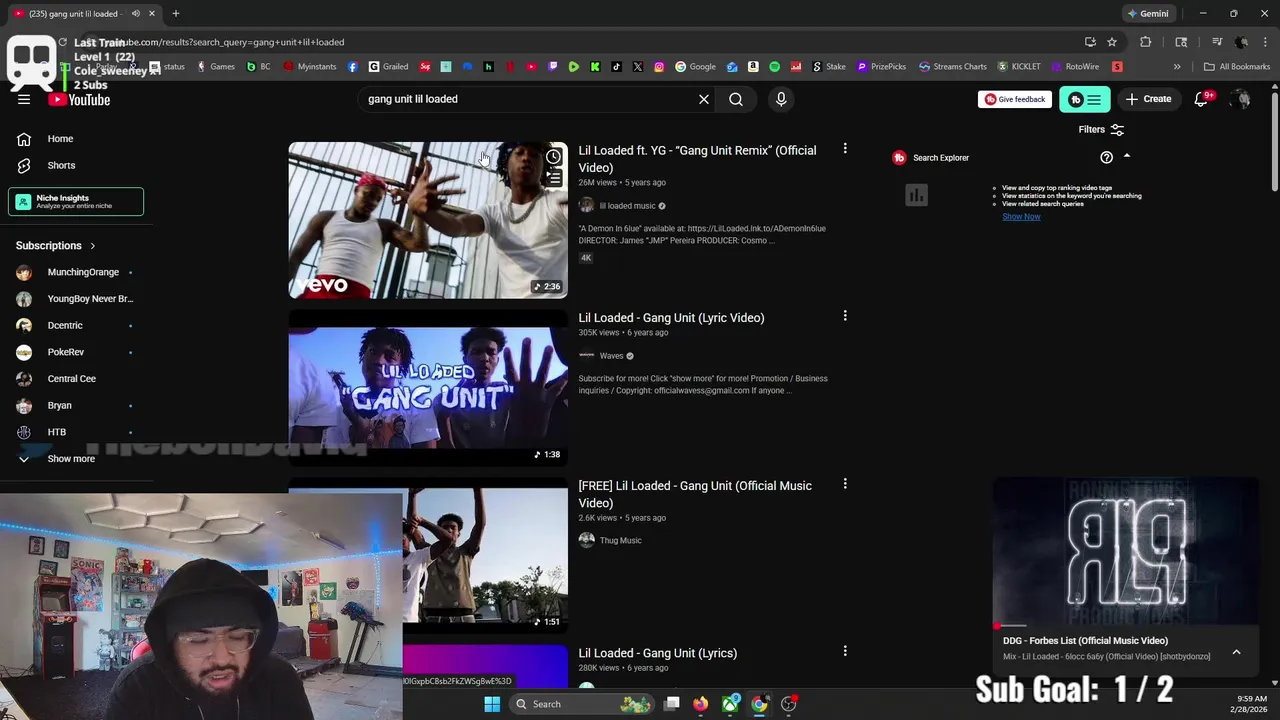This screenshot has height=720, width=1280.
Task: Open Niche Insights in the sidebar
Action: [76, 201]
